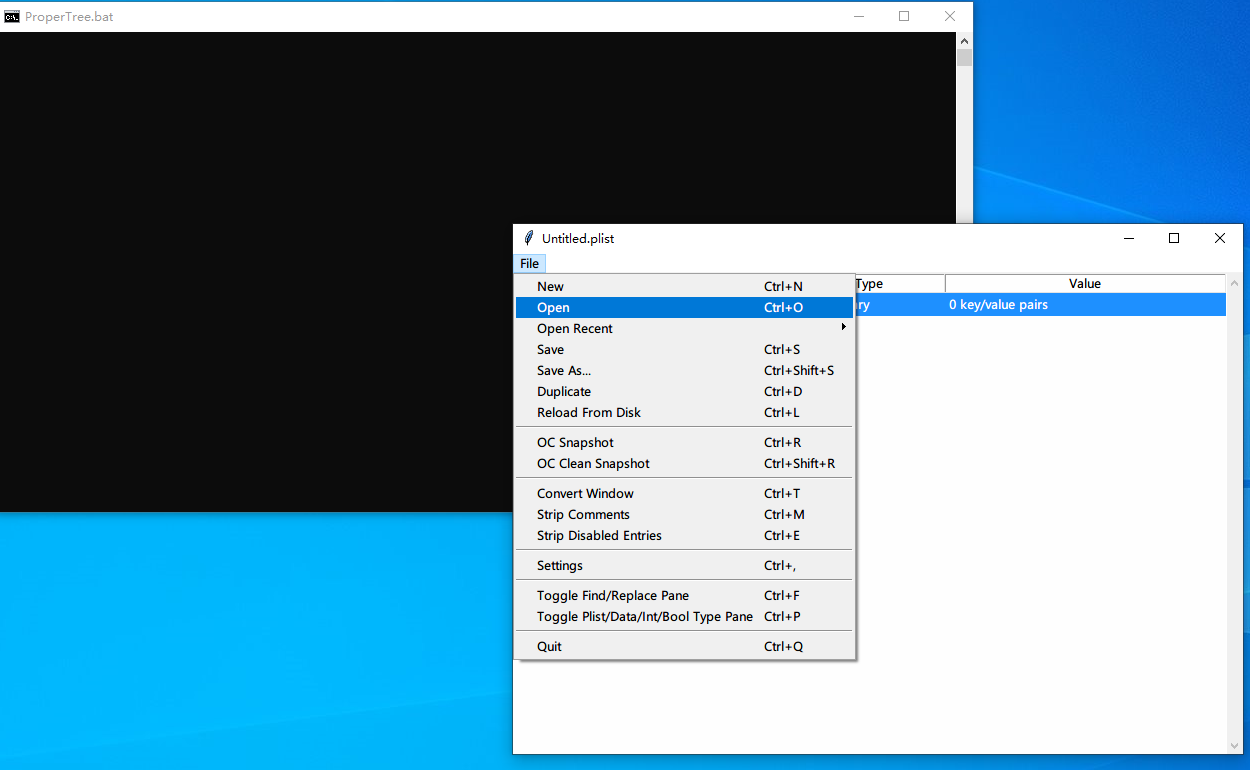The width and height of the screenshot is (1250, 770).
Task: Expand the Open Recent submenu arrow
Action: pos(844,328)
